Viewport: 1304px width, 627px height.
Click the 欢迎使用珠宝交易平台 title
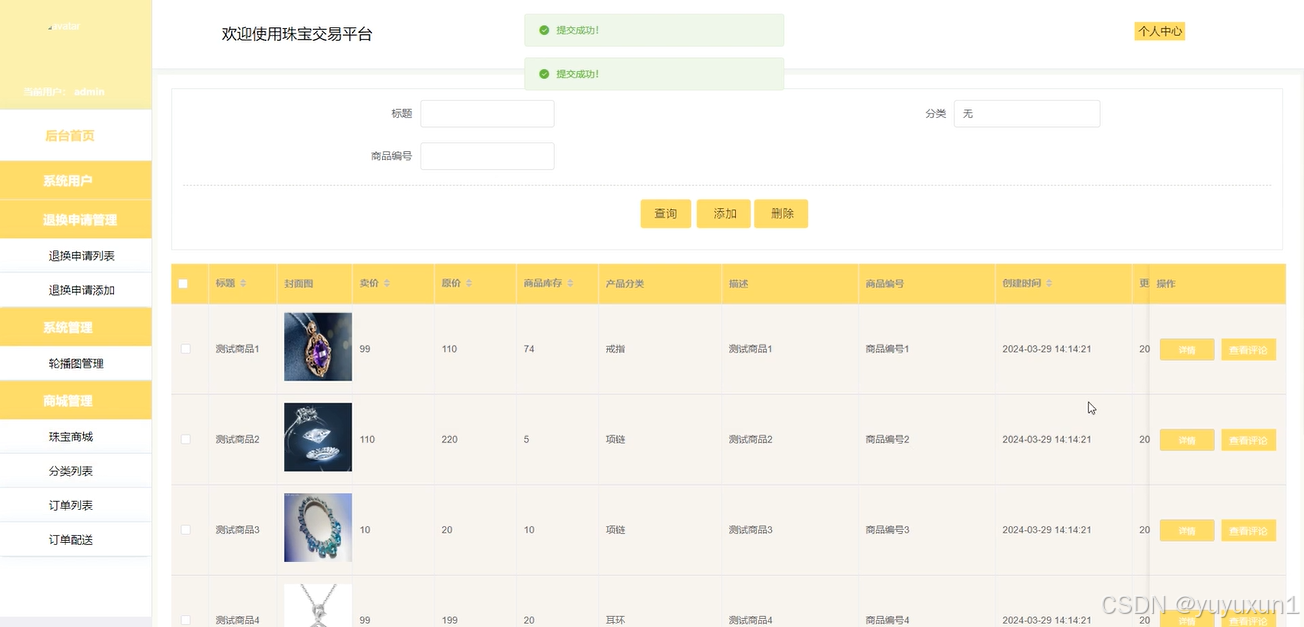(297, 34)
